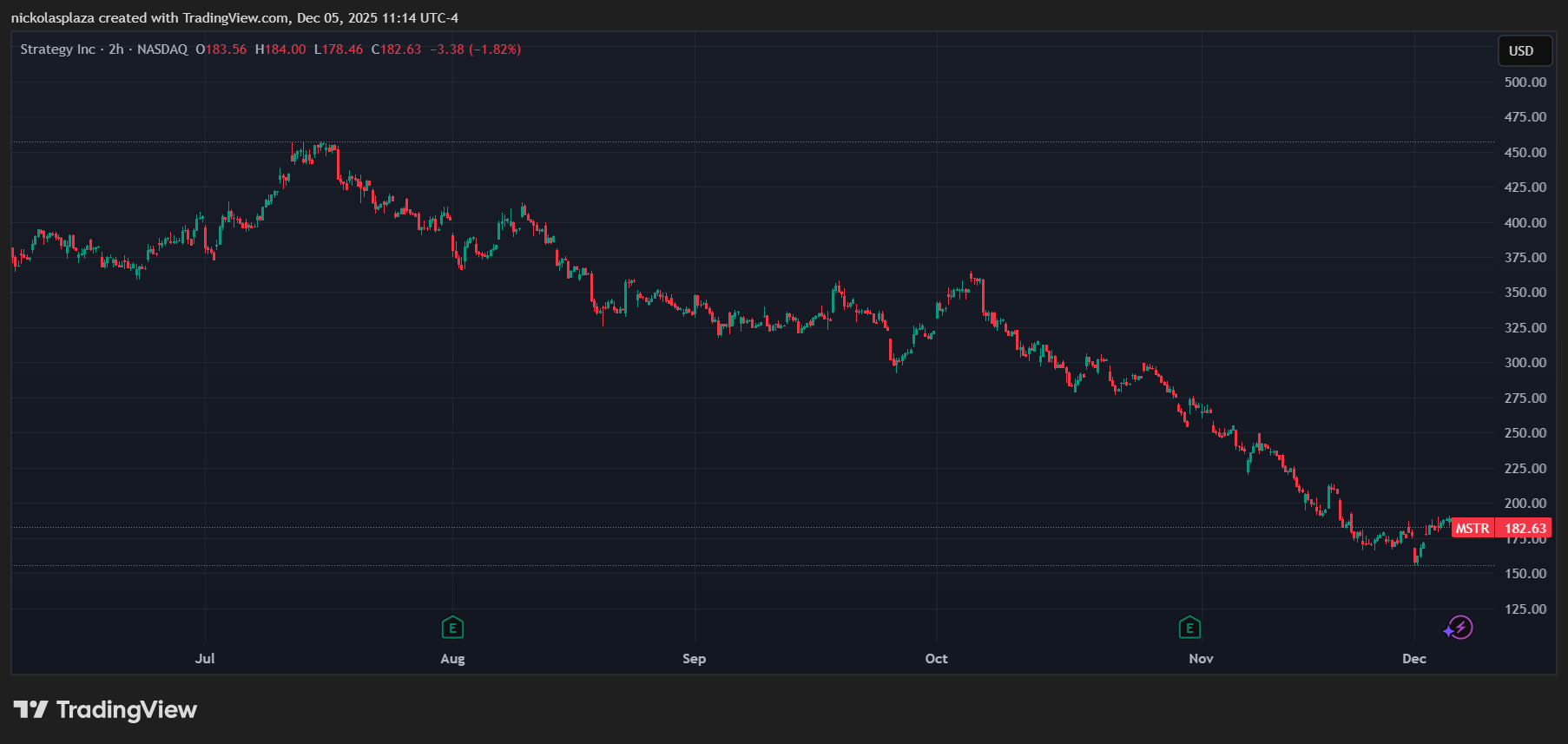Click the header text mentioning nickolasplaza
The image size is (1568, 744).
click(234, 17)
